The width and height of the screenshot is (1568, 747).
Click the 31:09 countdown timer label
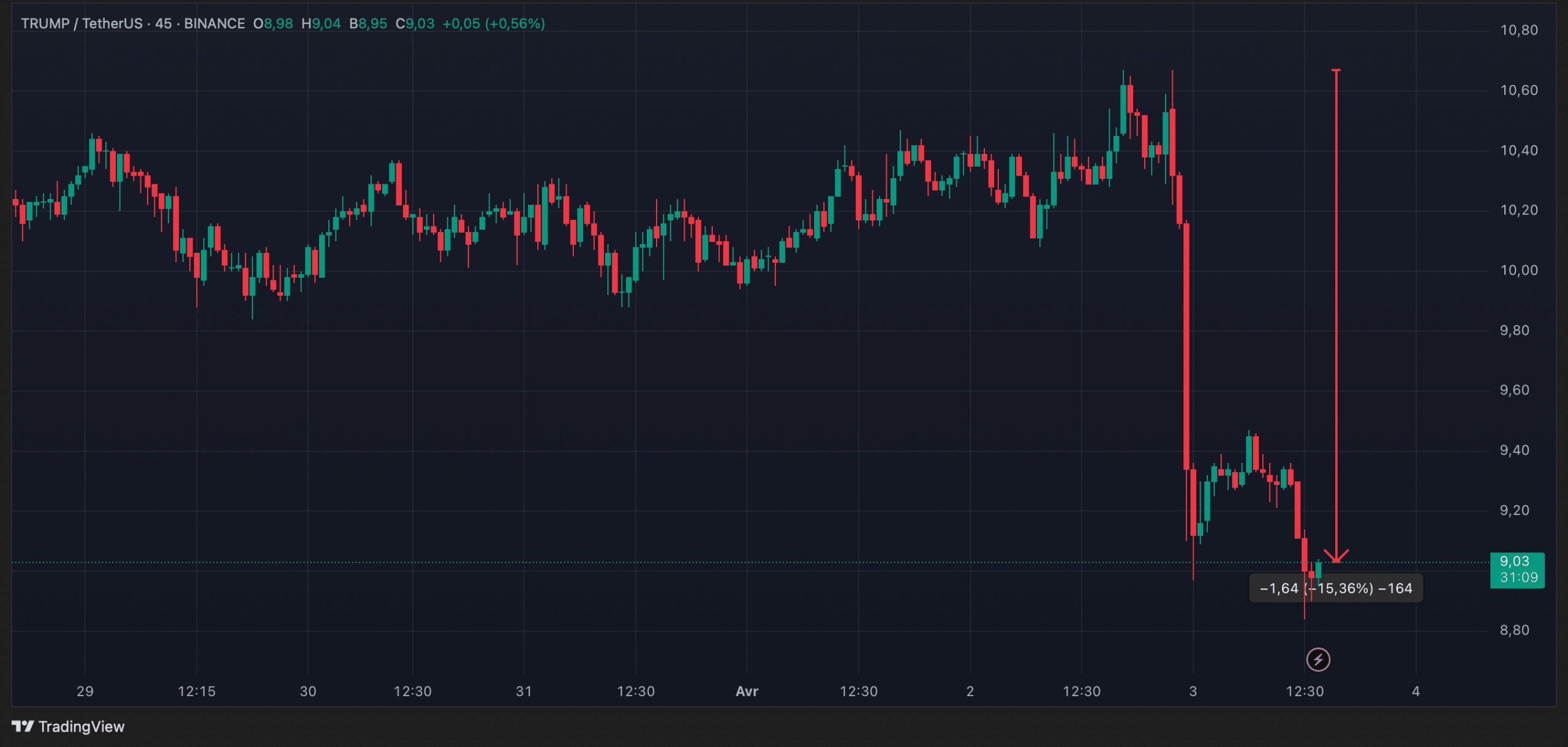pyautogui.click(x=1518, y=577)
